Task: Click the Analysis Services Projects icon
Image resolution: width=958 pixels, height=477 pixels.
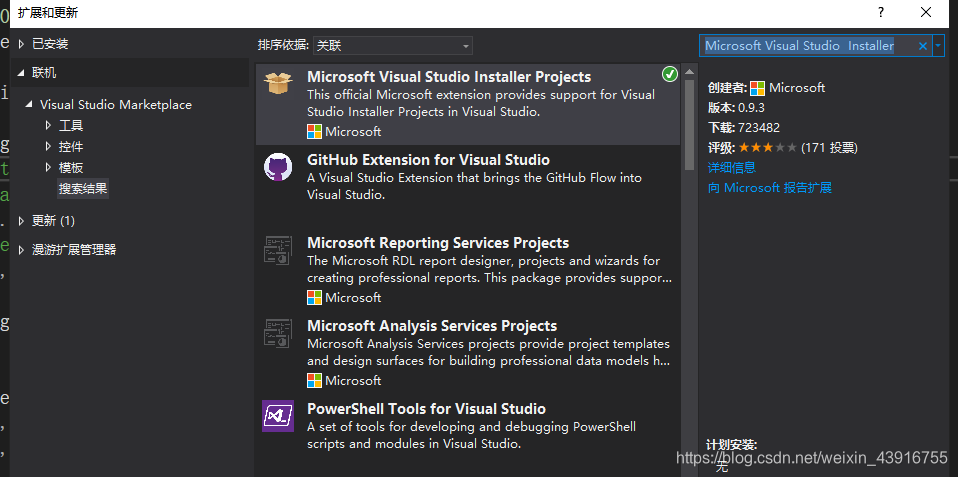Action: [278, 333]
